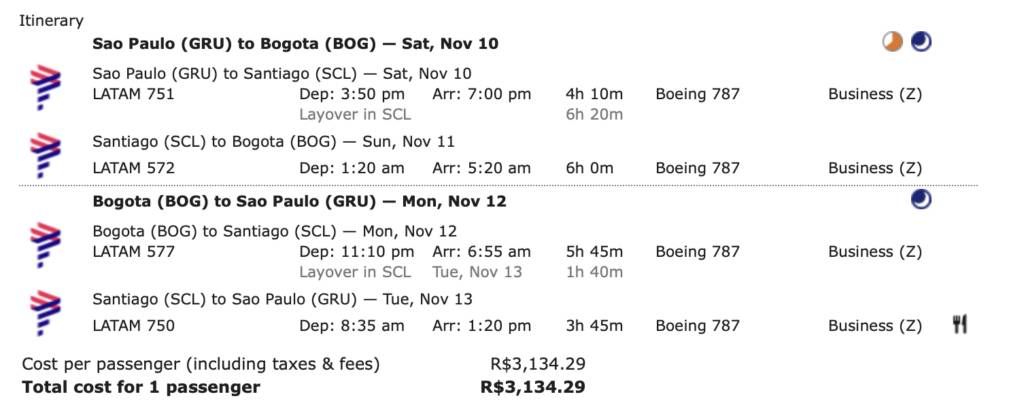1024x405 pixels.
Task: Click the overnight moon icon for Nov 12
Action: click(x=921, y=200)
